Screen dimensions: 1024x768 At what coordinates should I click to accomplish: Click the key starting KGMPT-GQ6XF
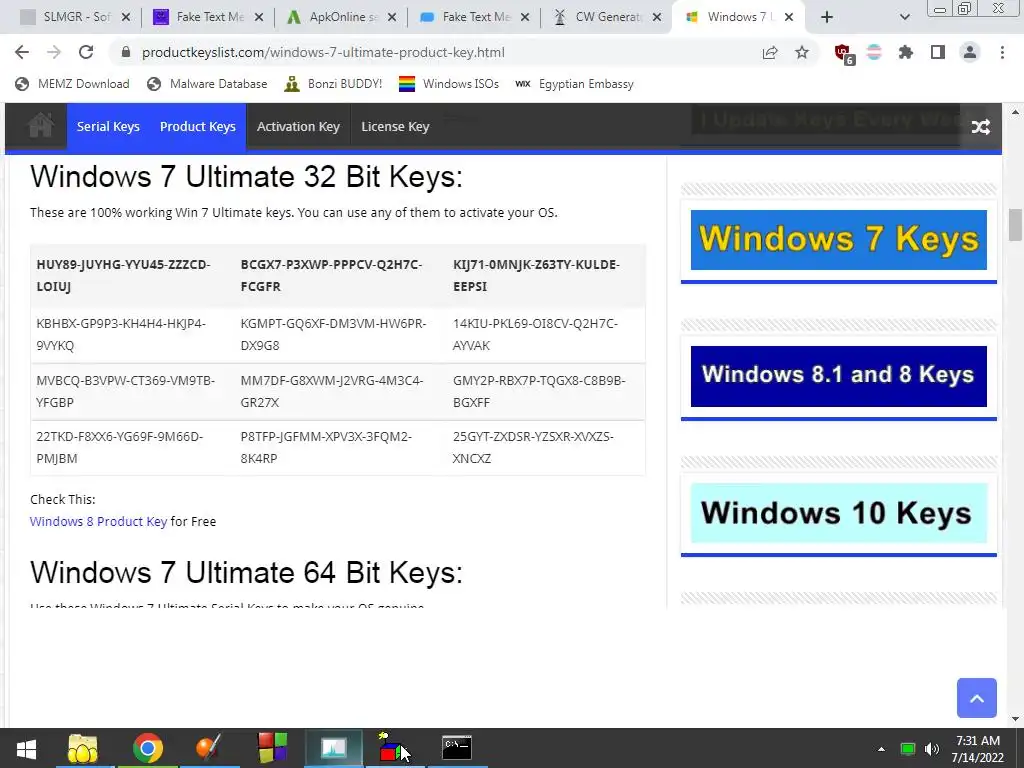coord(333,334)
